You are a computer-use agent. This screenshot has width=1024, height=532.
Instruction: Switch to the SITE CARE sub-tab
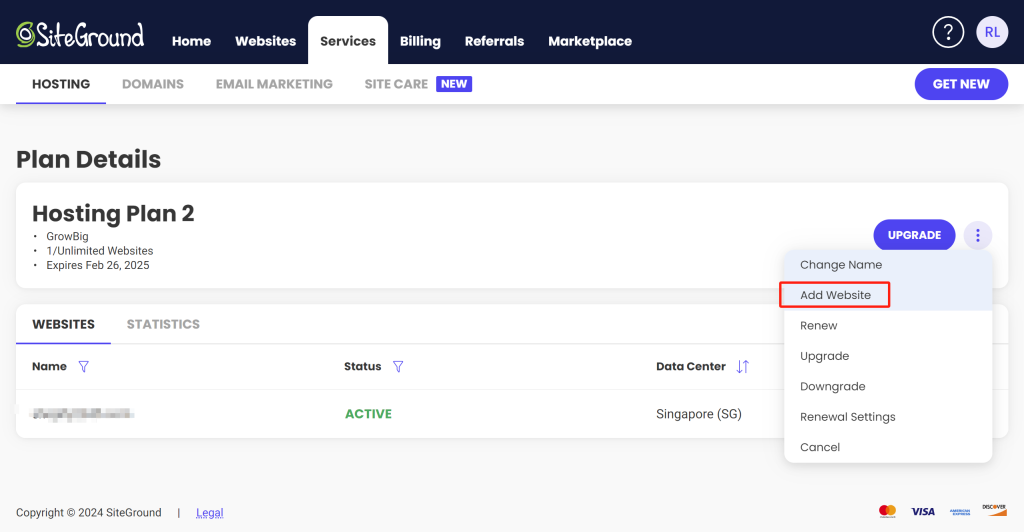point(396,84)
